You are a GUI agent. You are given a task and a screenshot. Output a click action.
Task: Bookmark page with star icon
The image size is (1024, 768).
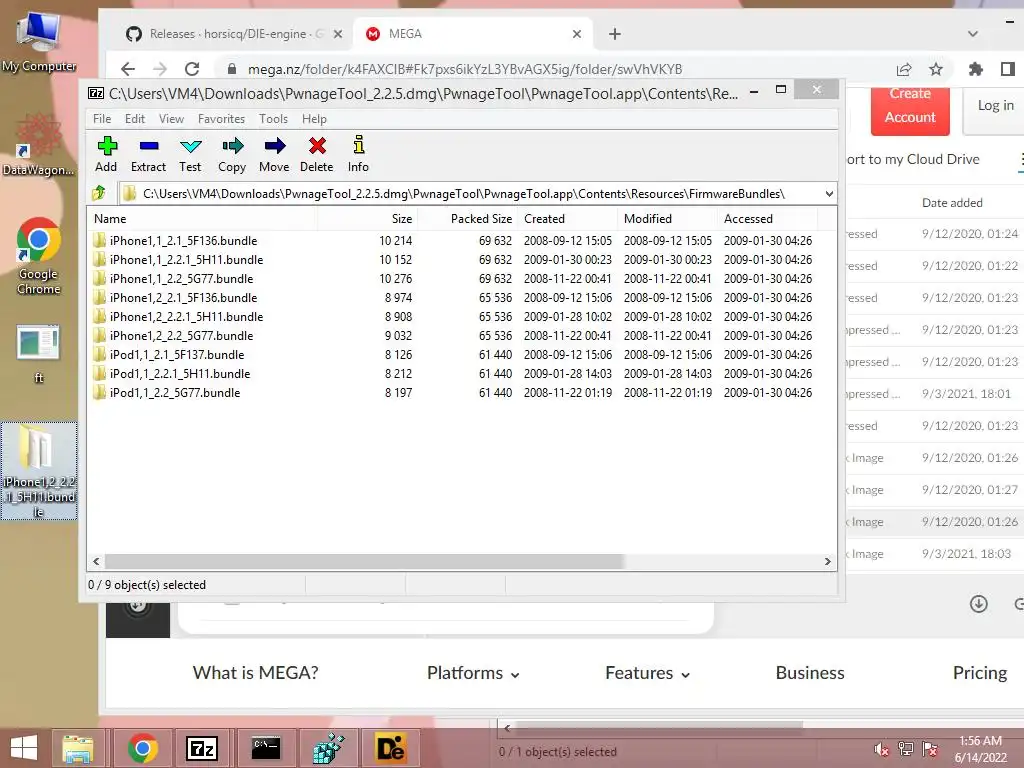pos(936,69)
